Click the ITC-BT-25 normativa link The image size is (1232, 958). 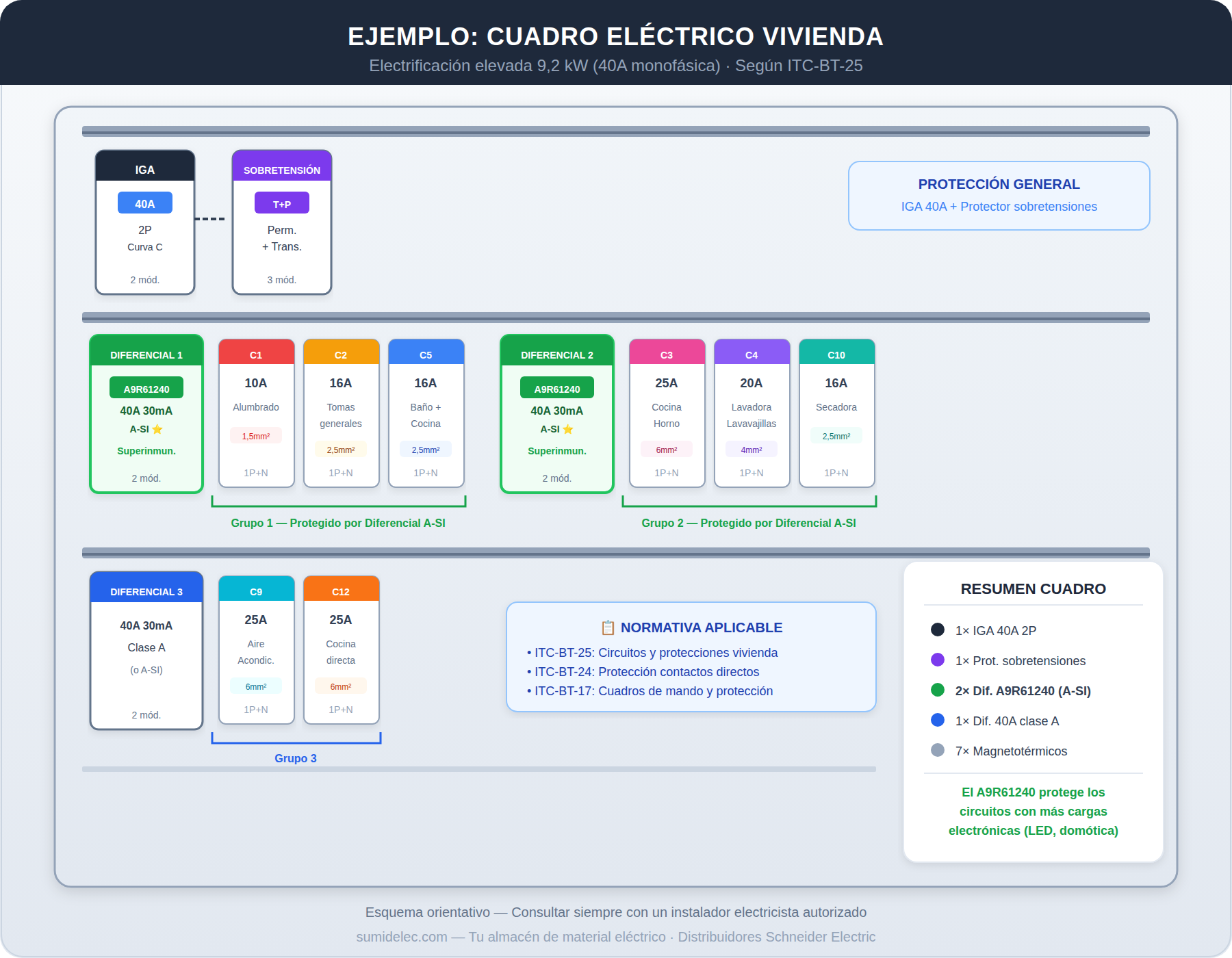(656, 652)
